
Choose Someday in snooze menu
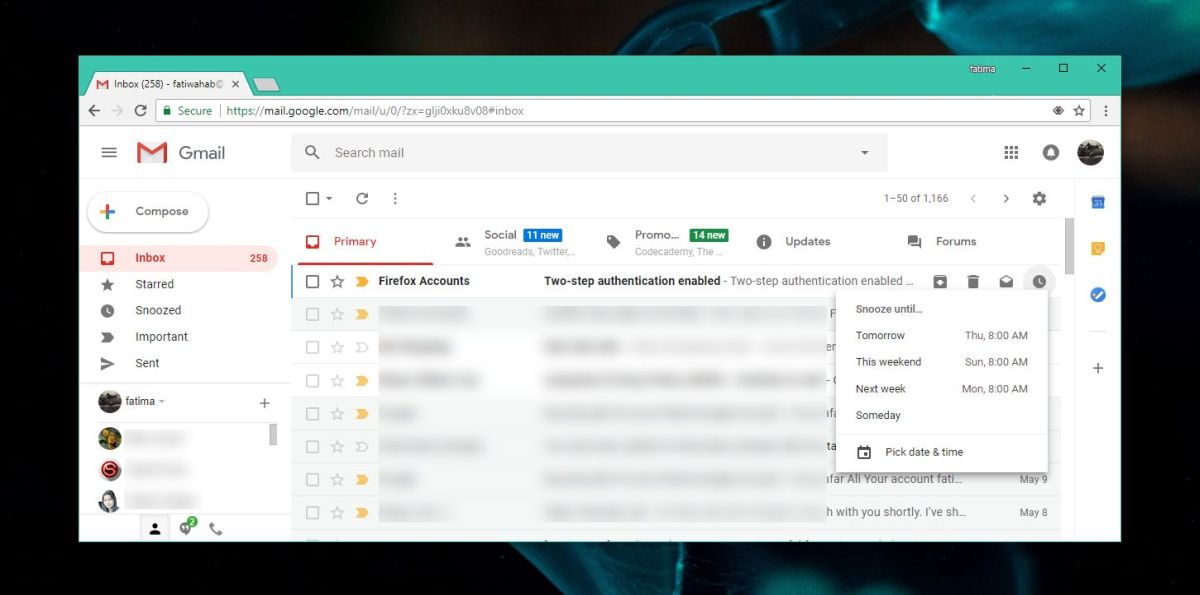942,415
